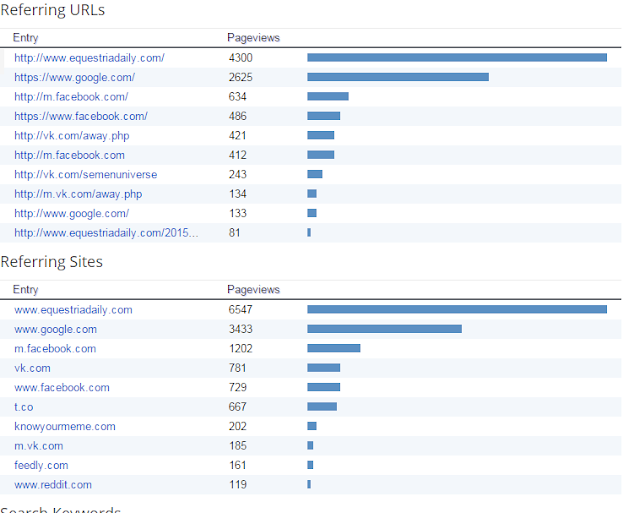Click the Pageviews header in Referring URLs

click(253, 38)
